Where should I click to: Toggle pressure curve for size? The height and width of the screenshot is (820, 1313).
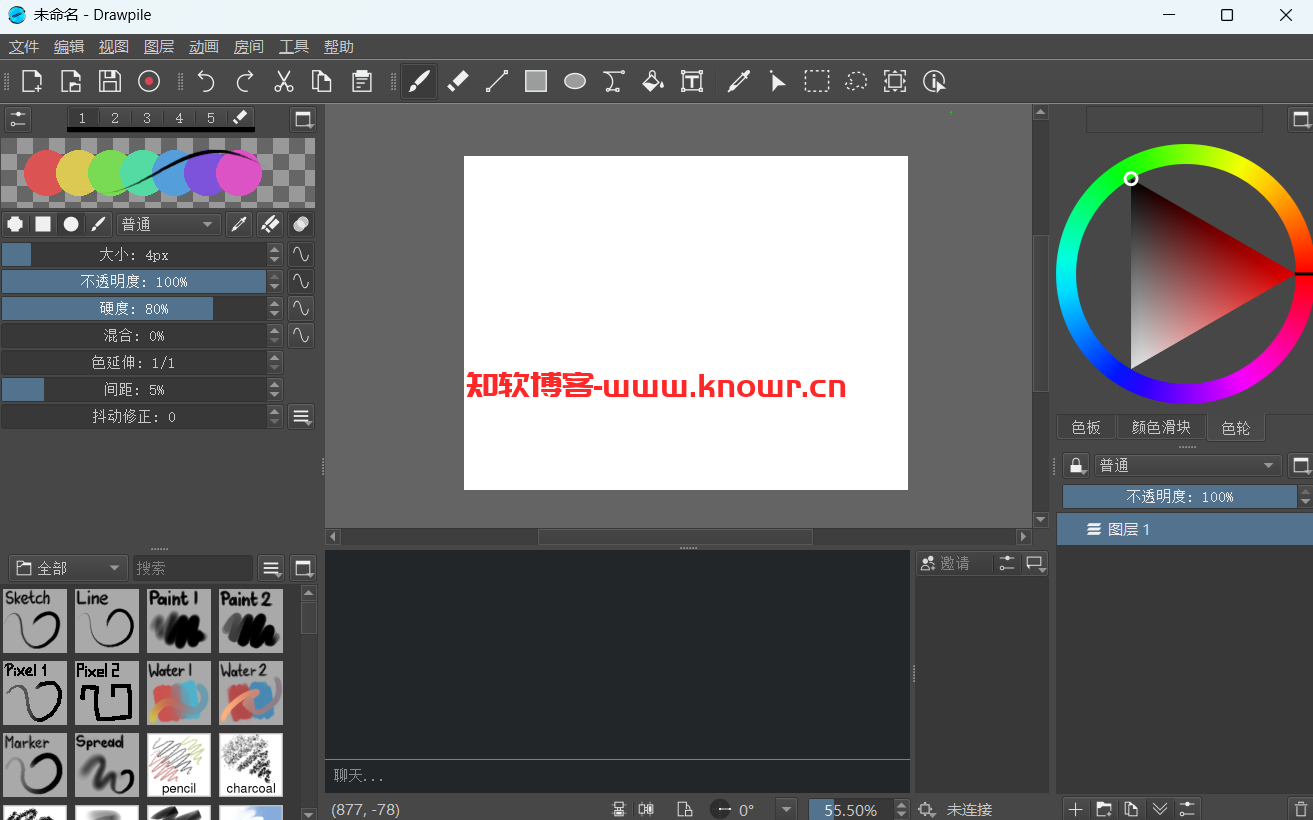coord(301,254)
